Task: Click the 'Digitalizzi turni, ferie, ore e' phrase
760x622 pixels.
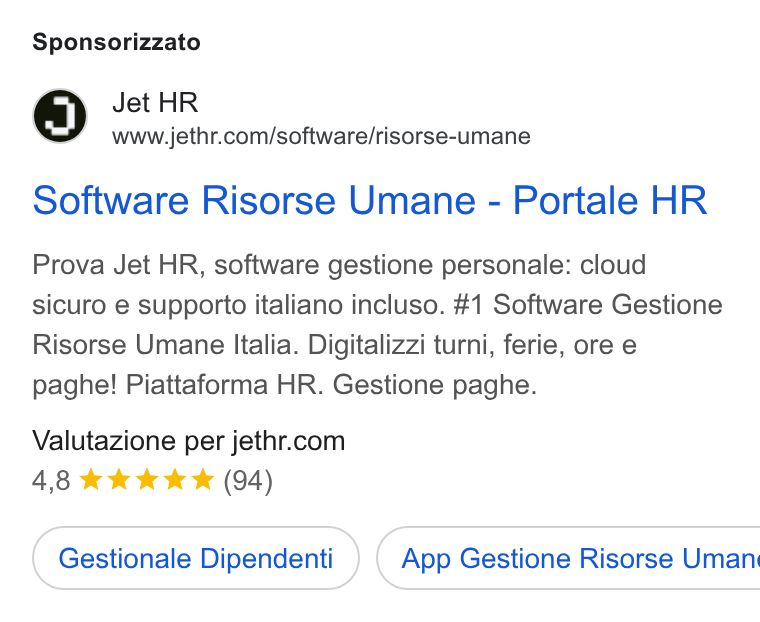Action: coord(472,345)
